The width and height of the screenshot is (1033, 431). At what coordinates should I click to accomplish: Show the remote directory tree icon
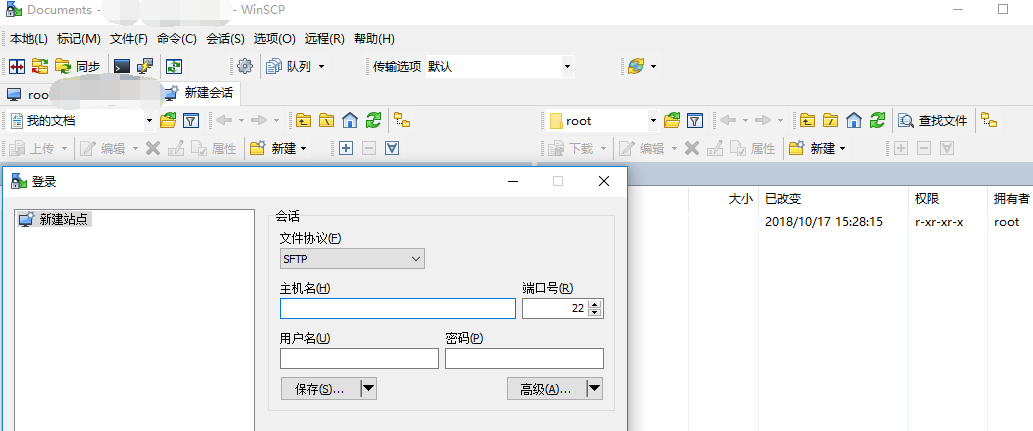[989, 121]
